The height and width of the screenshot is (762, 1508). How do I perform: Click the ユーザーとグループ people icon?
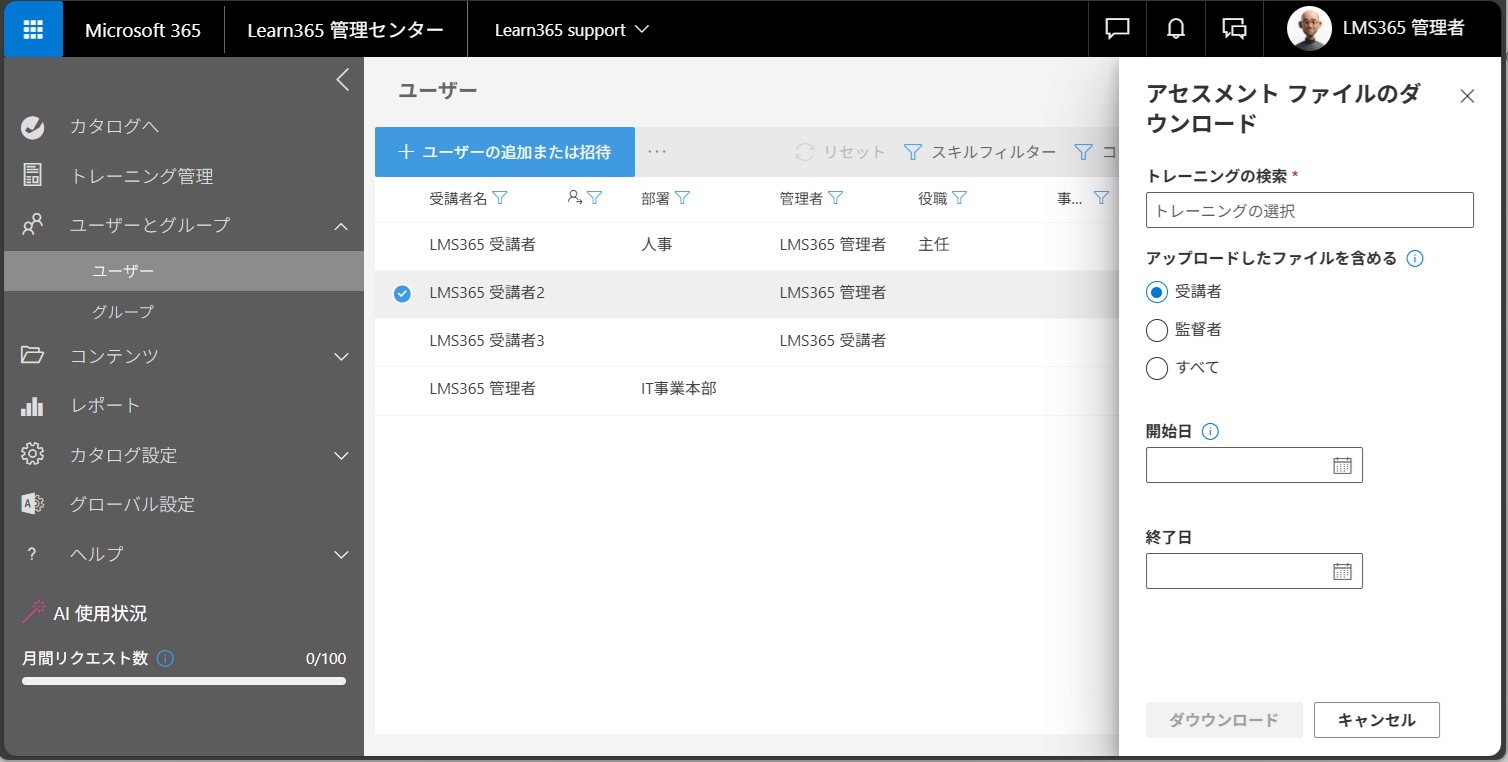(32, 225)
